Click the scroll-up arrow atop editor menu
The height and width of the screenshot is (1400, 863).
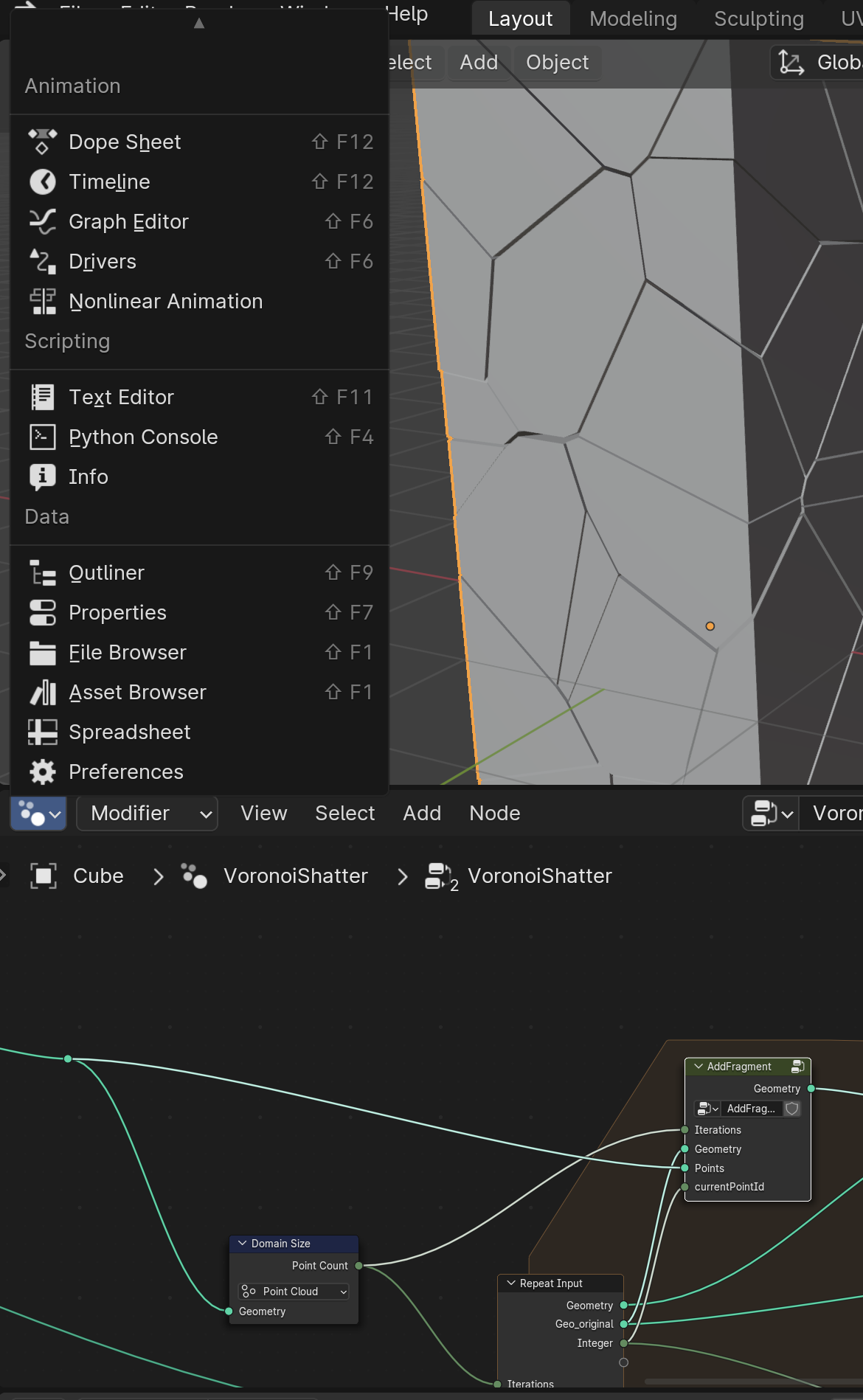[x=199, y=24]
